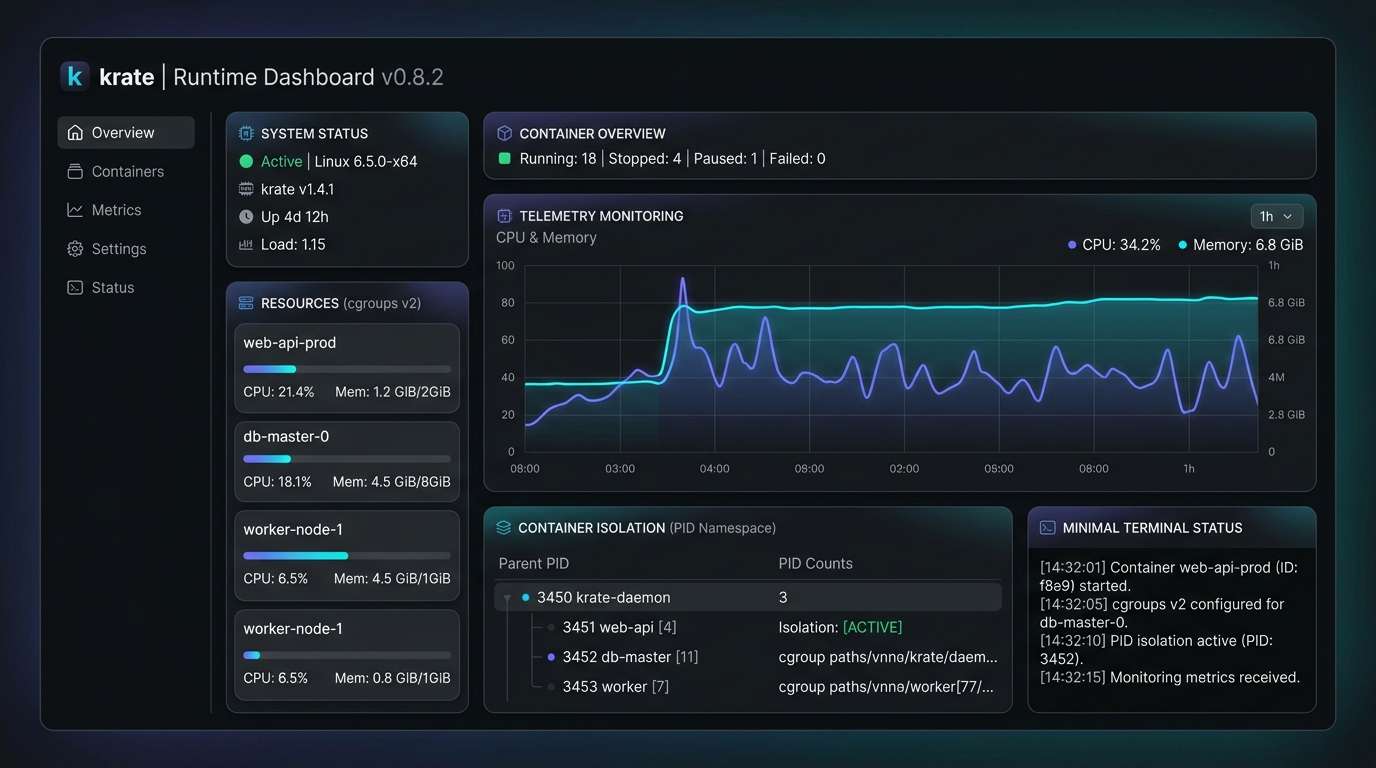This screenshot has height=768, width=1376.
Task: Click the green Running status square
Action: (x=505, y=158)
